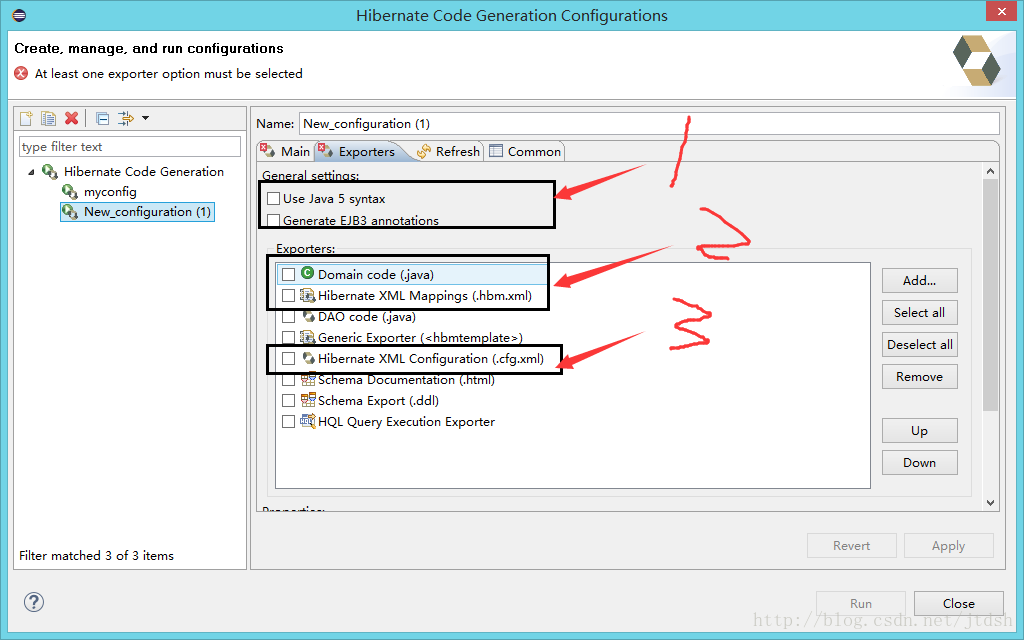Click the Generic Exporter icon

pos(308,338)
